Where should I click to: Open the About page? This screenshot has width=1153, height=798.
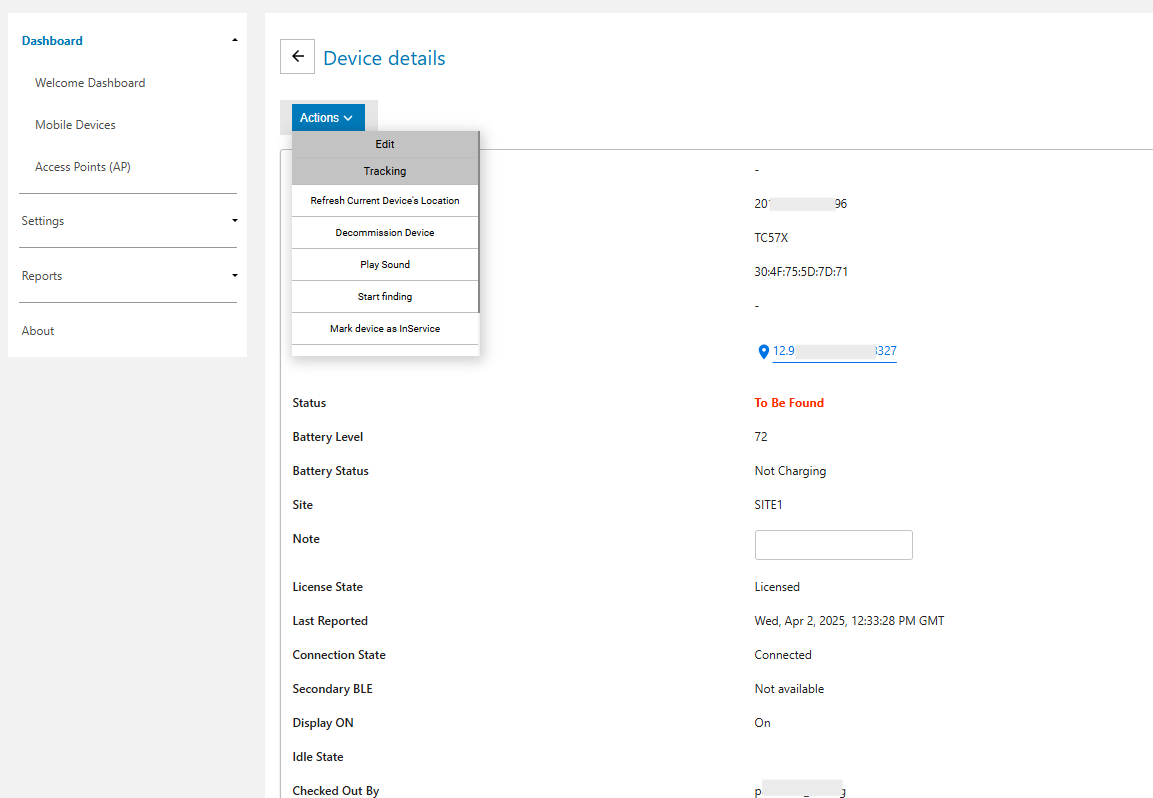tap(38, 331)
